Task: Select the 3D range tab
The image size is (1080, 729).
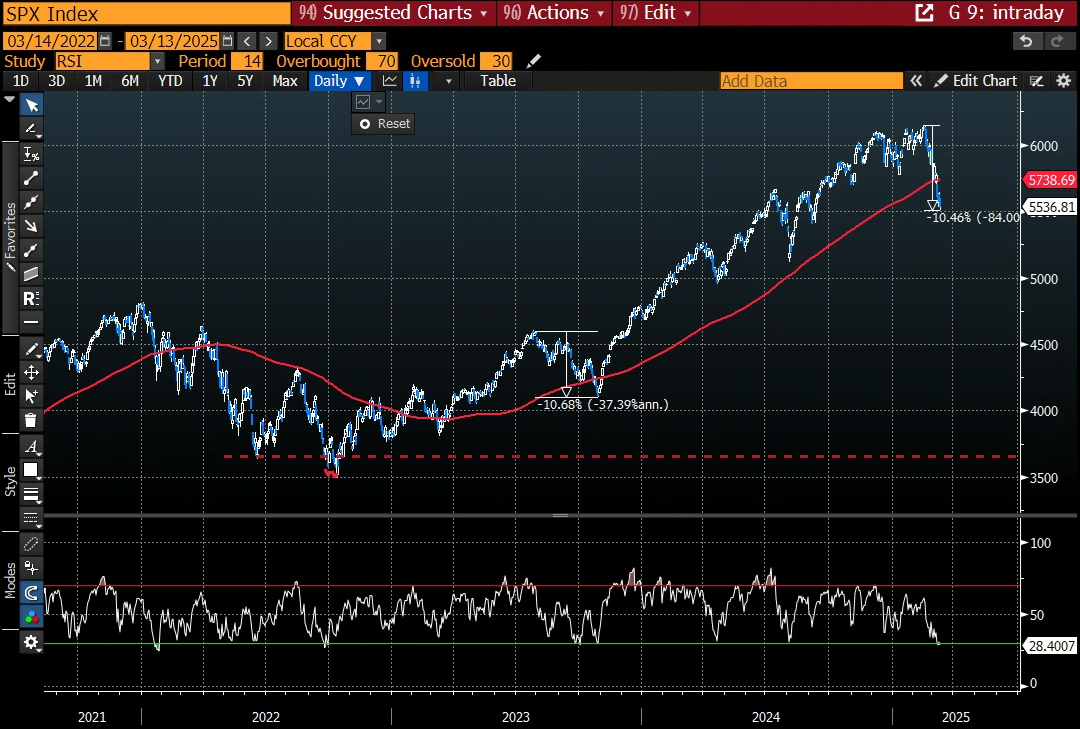Action: [x=56, y=81]
